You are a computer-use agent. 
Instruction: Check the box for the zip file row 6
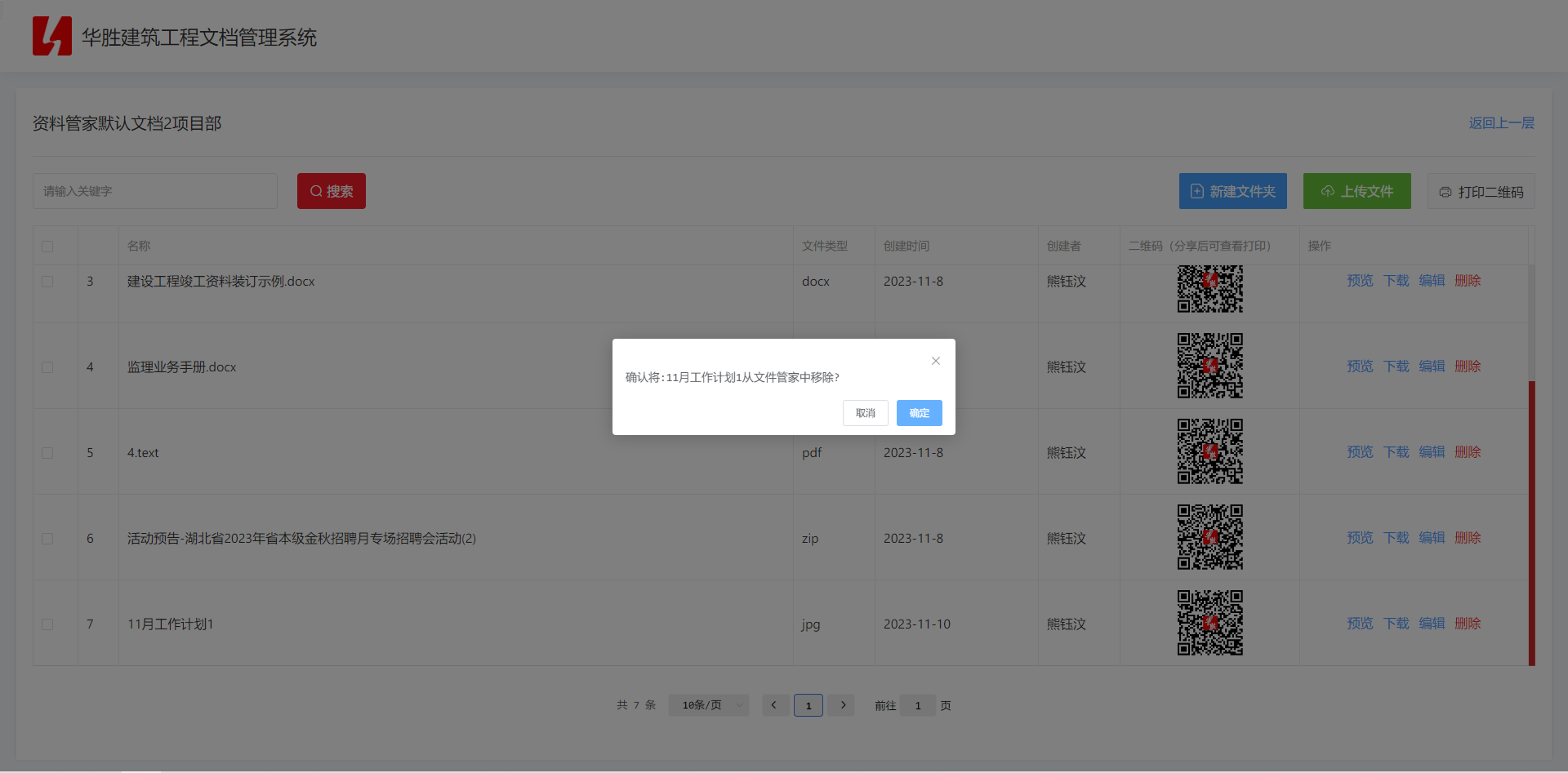47,539
